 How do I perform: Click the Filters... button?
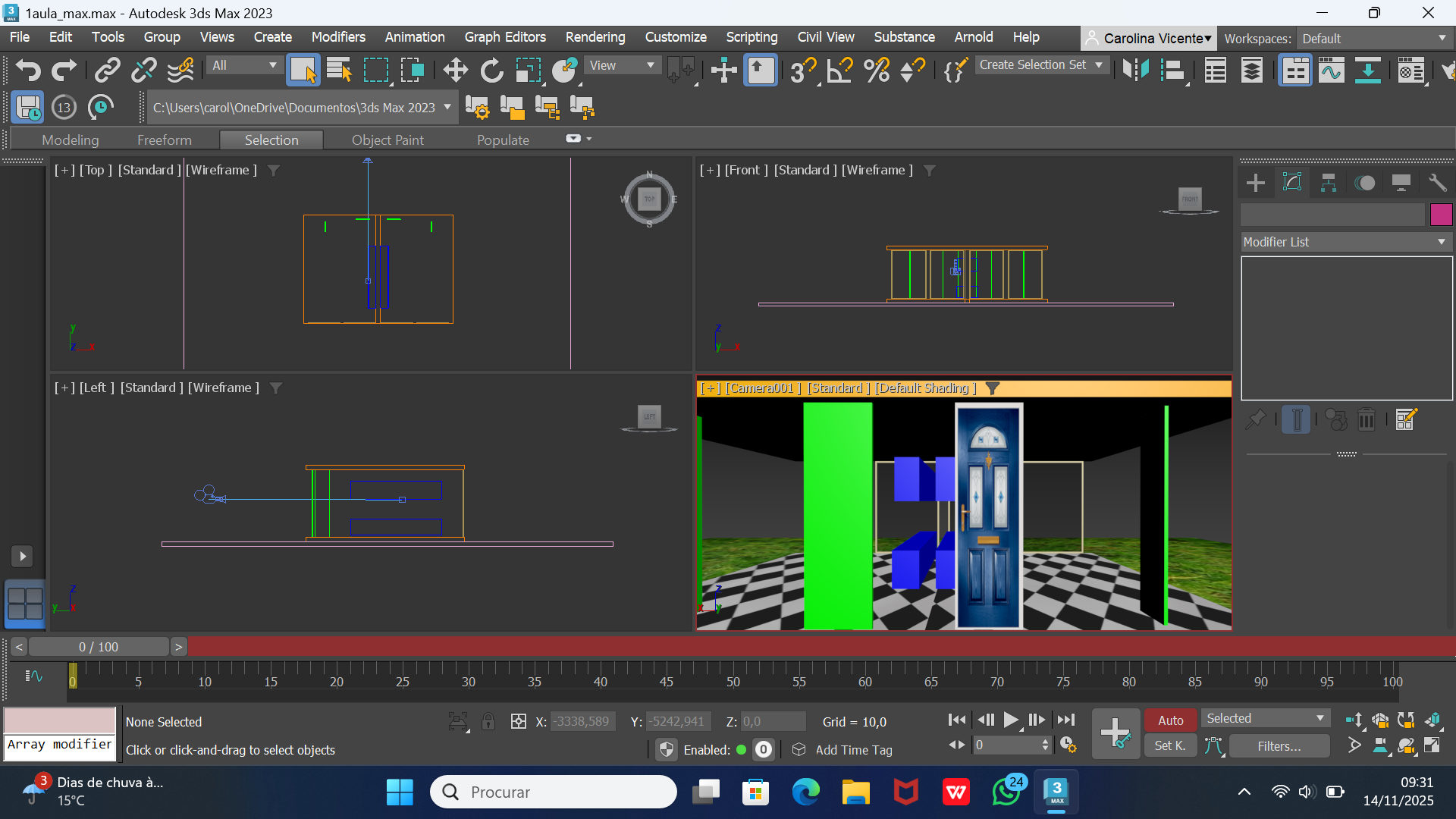point(1279,746)
